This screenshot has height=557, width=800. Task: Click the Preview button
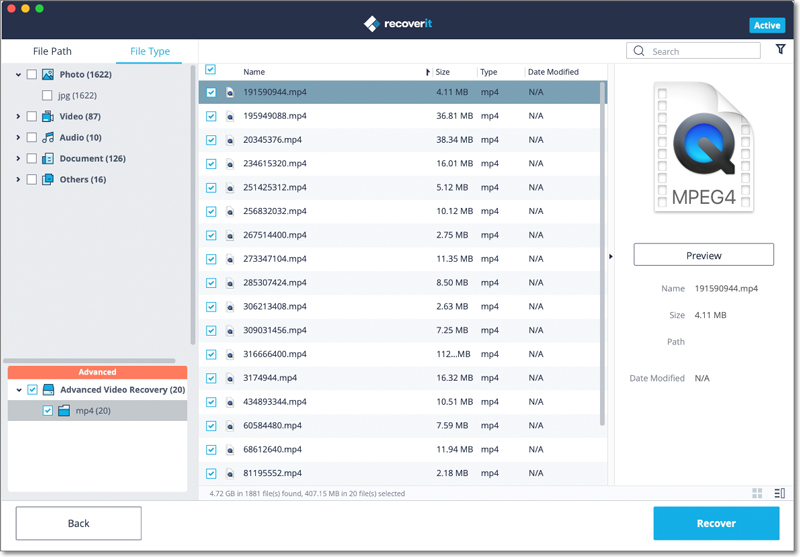(704, 255)
